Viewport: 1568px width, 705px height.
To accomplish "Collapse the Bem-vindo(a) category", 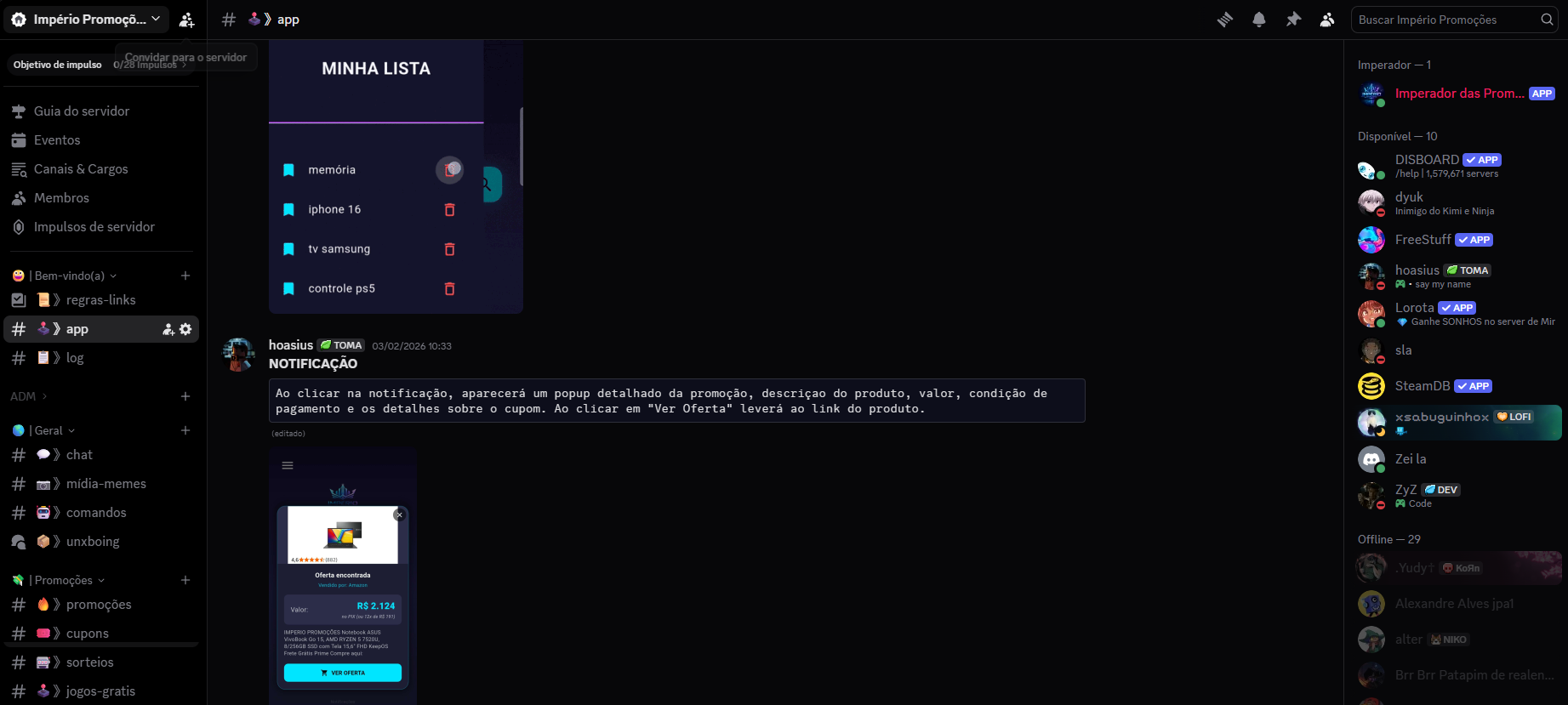I will tap(65, 276).
